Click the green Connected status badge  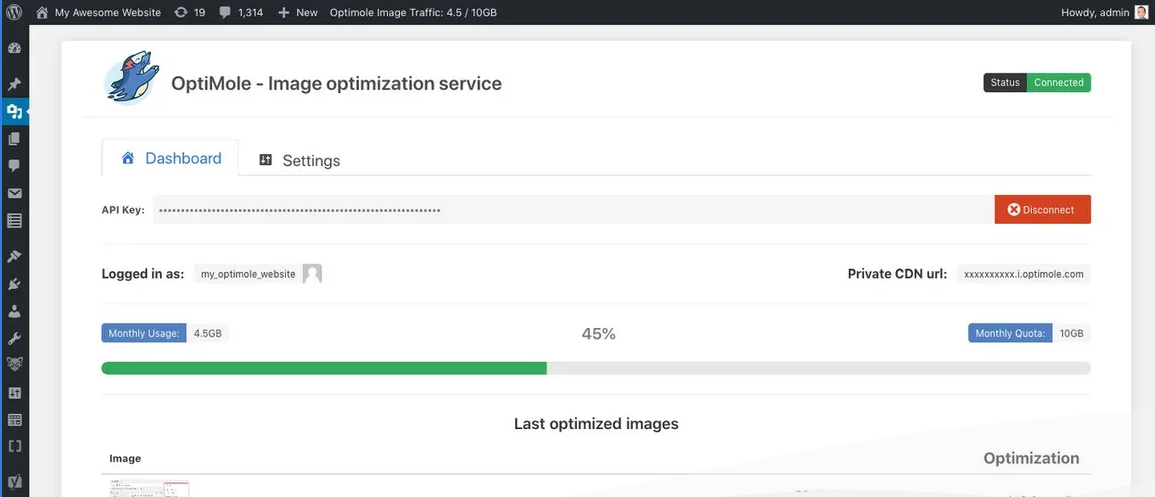[1059, 82]
